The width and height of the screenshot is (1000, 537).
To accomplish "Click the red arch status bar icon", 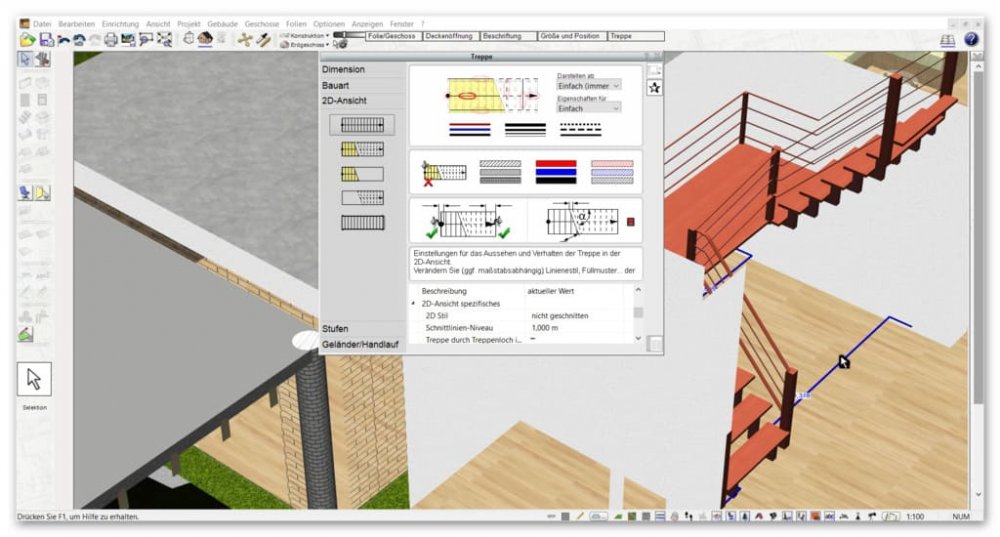I will point(759,517).
